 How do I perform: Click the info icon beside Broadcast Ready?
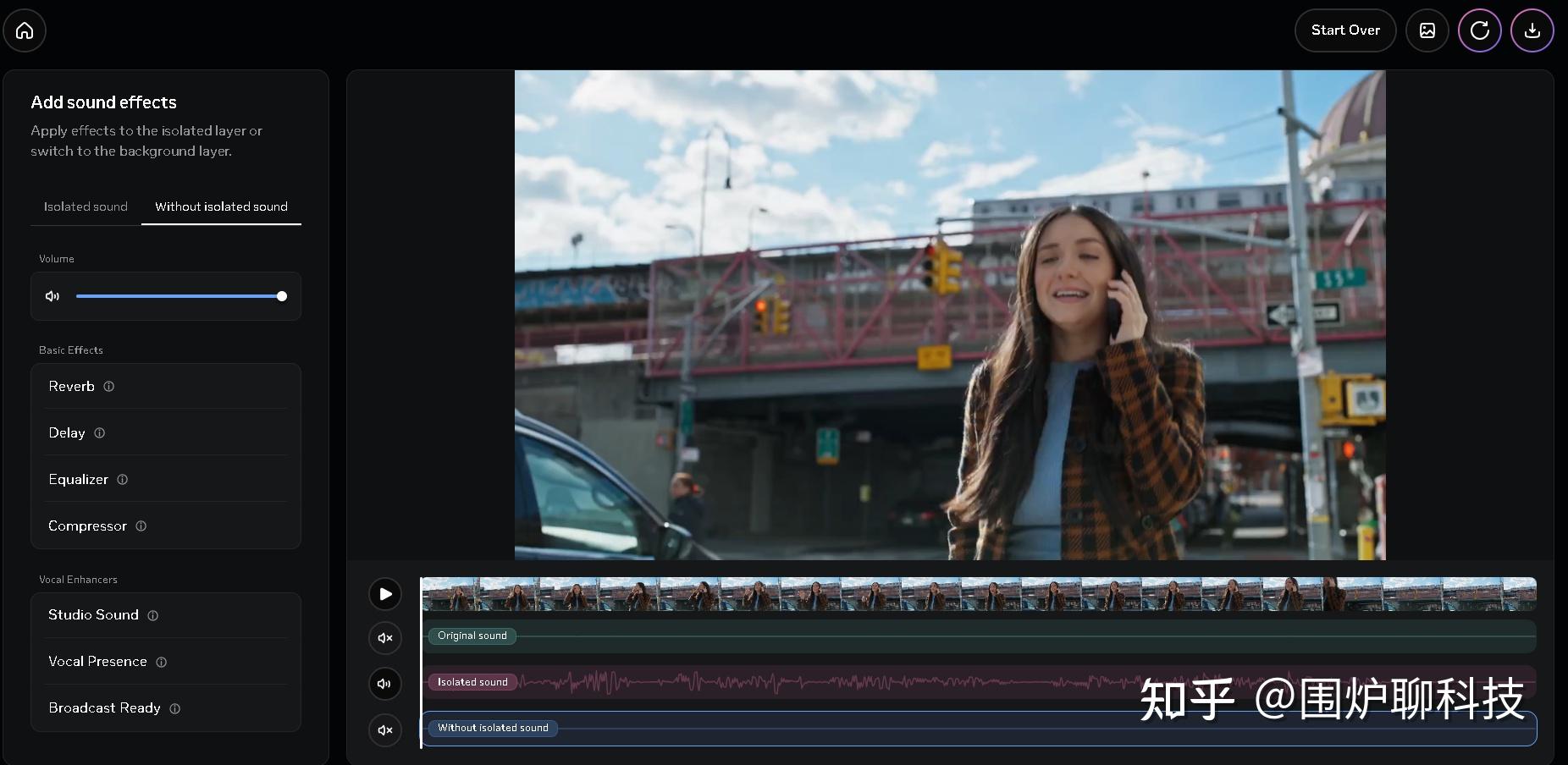(x=174, y=708)
